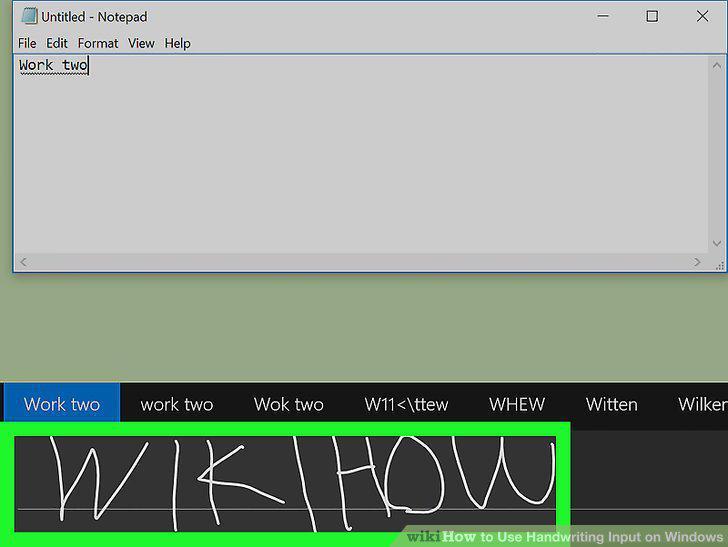This screenshot has width=728, height=547.
Task: Open the File menu in Notepad
Action: pyautogui.click(x=27, y=43)
